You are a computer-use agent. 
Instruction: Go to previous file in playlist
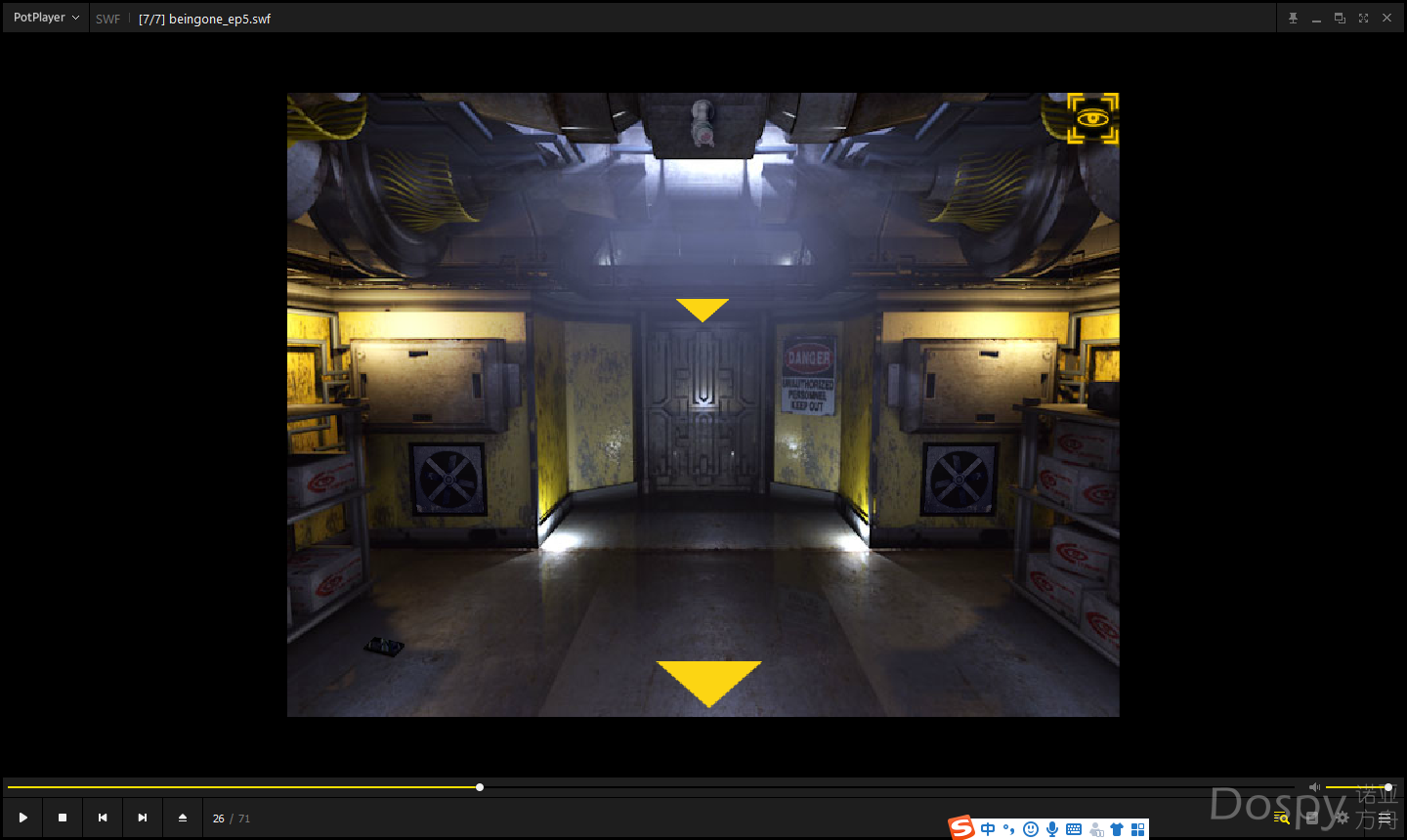click(x=103, y=818)
